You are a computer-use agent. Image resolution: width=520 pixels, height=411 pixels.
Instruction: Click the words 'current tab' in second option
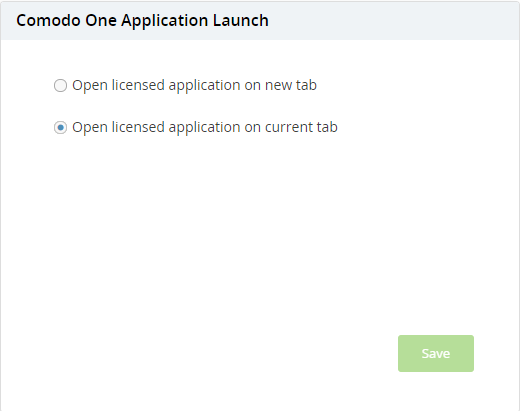click(x=301, y=127)
